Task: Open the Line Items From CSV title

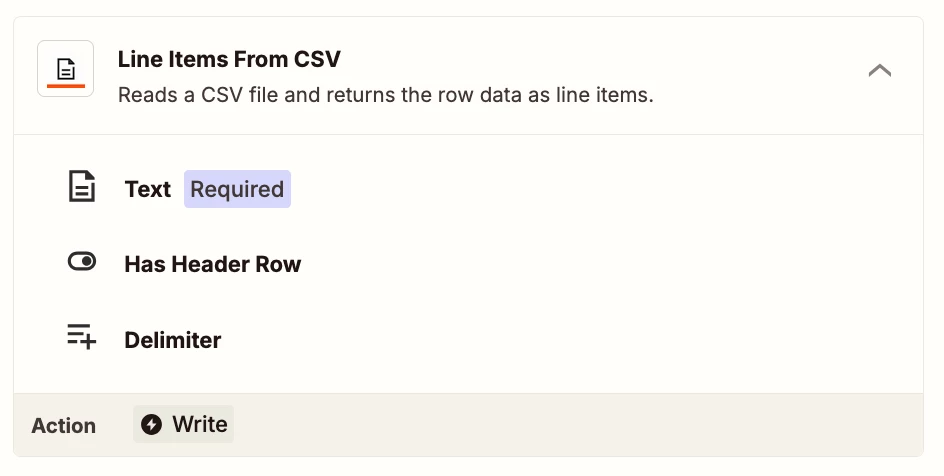Action: click(229, 59)
